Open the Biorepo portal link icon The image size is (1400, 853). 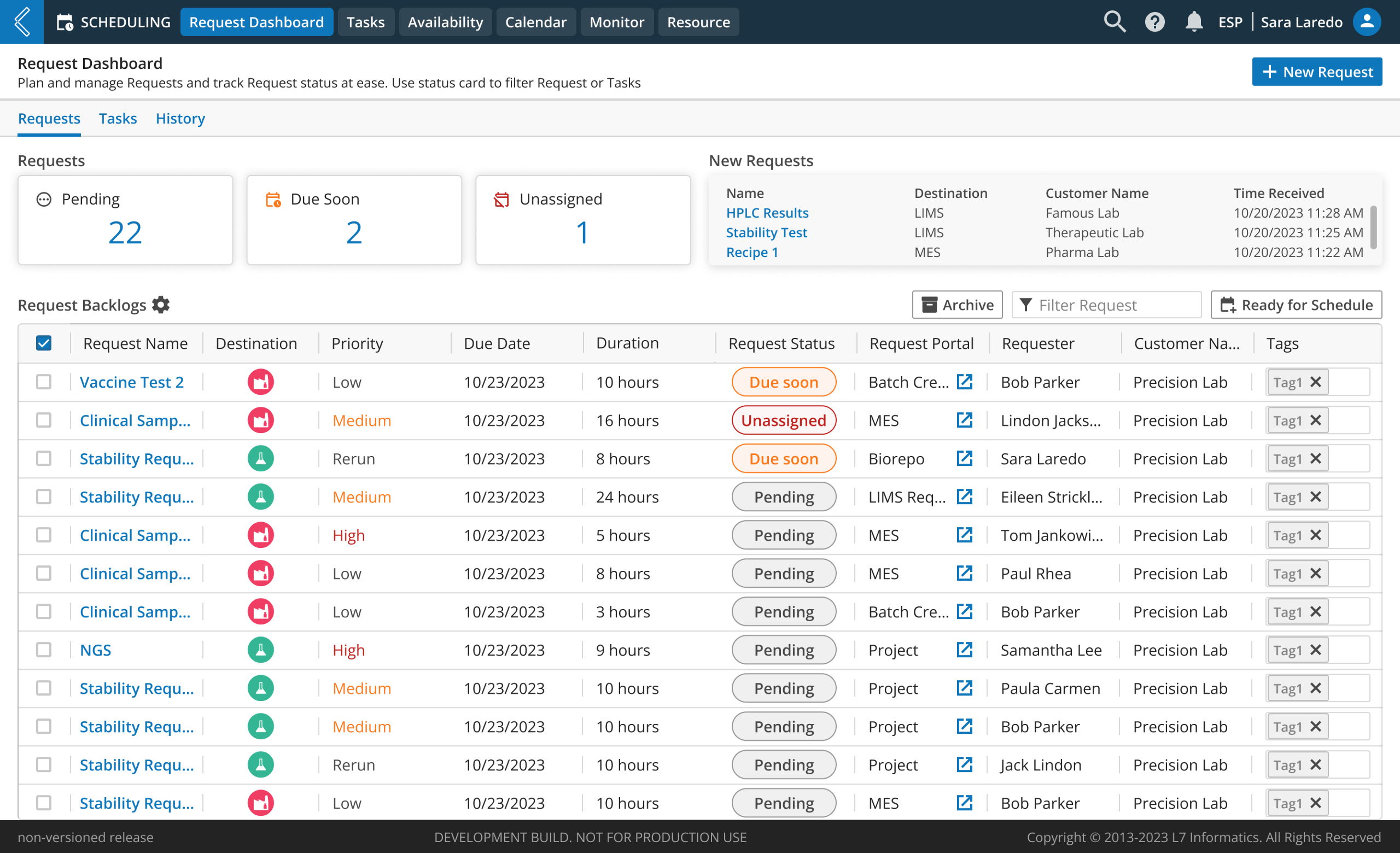[x=964, y=458]
